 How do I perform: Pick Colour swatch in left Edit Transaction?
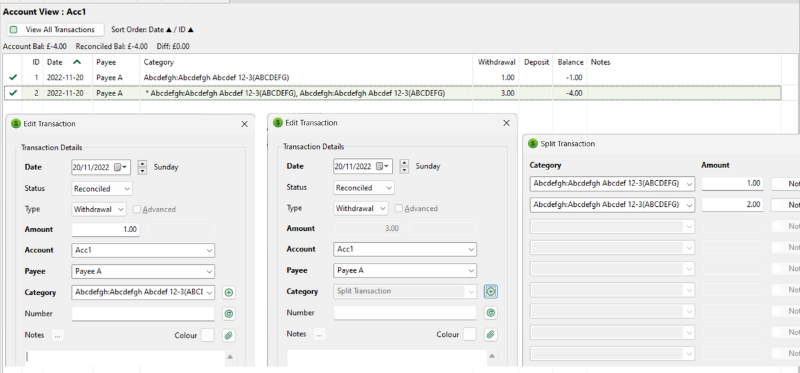[x=208, y=335]
